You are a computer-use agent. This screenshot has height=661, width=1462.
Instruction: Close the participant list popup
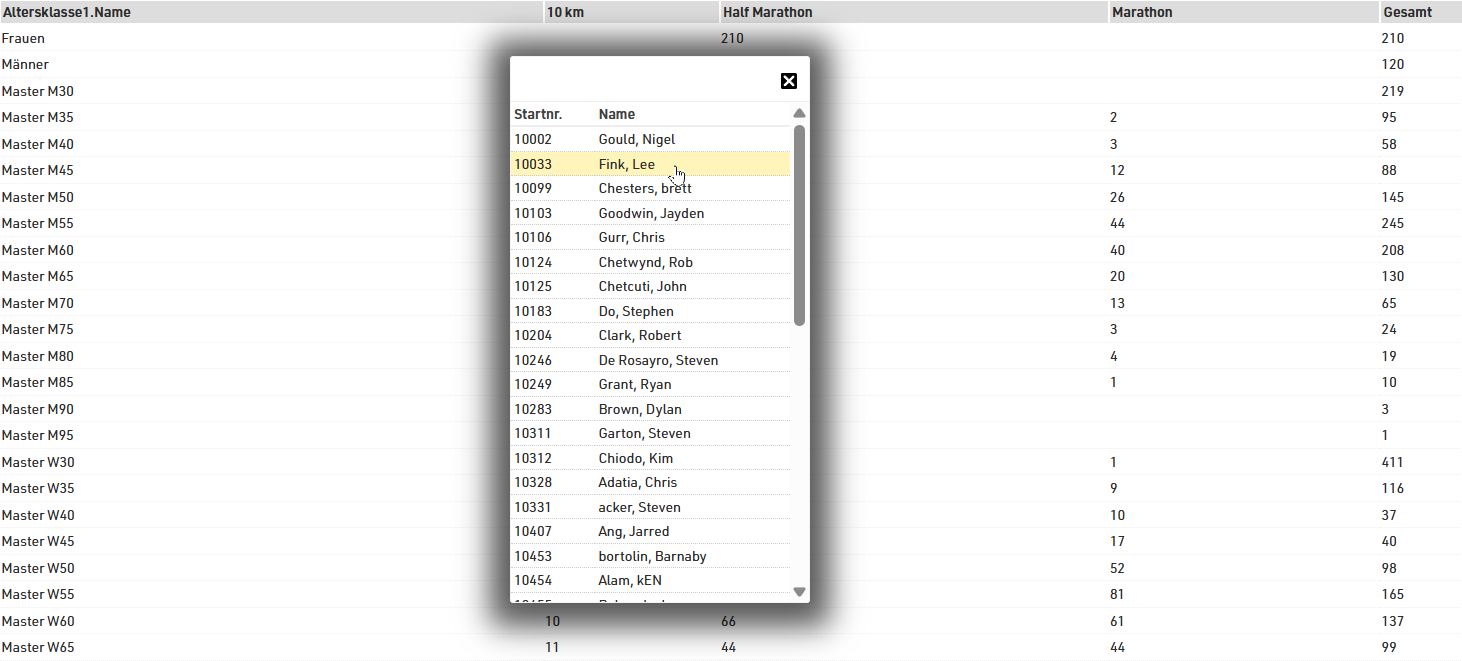789,81
